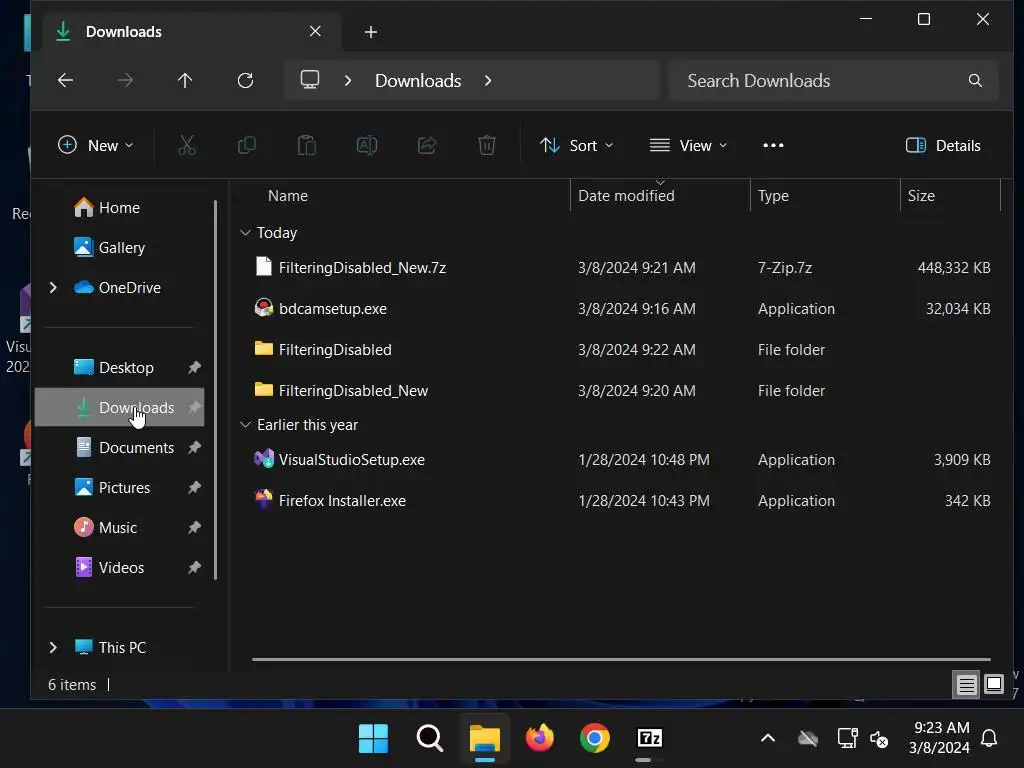Expand the OneDrive tree node
The width and height of the screenshot is (1024, 768).
click(x=54, y=287)
